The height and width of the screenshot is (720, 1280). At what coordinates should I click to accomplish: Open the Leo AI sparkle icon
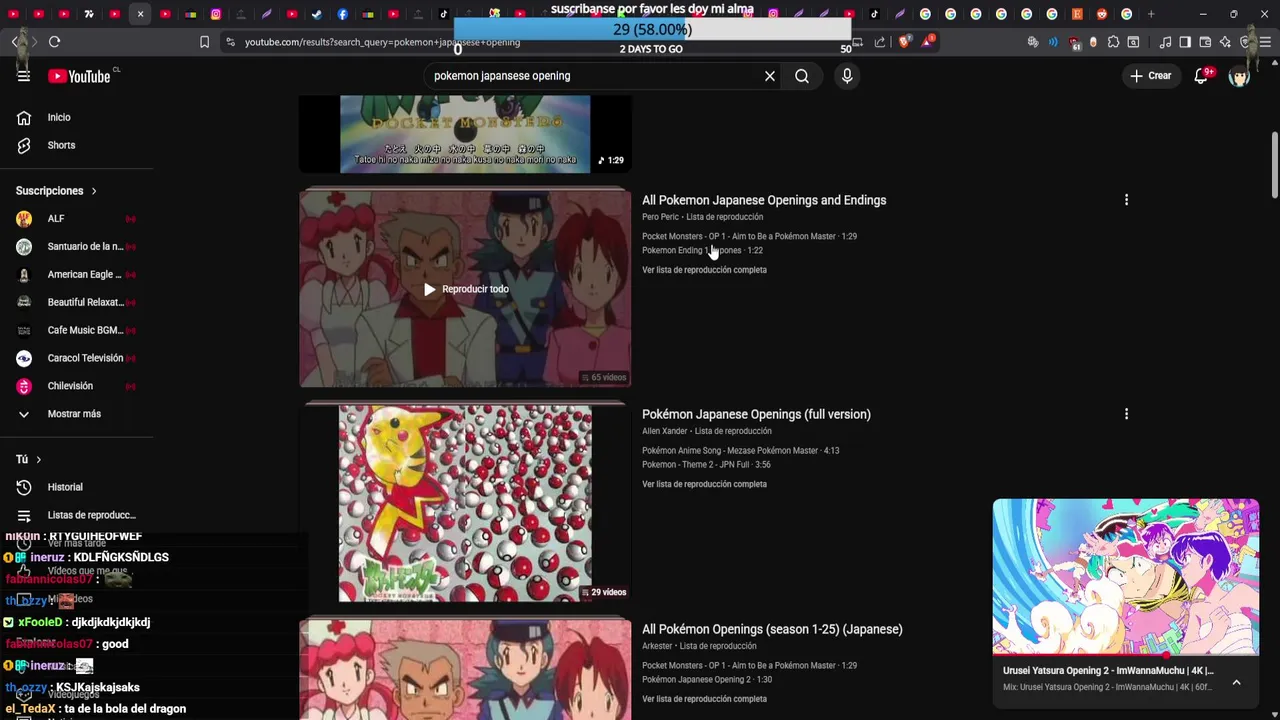1225,42
